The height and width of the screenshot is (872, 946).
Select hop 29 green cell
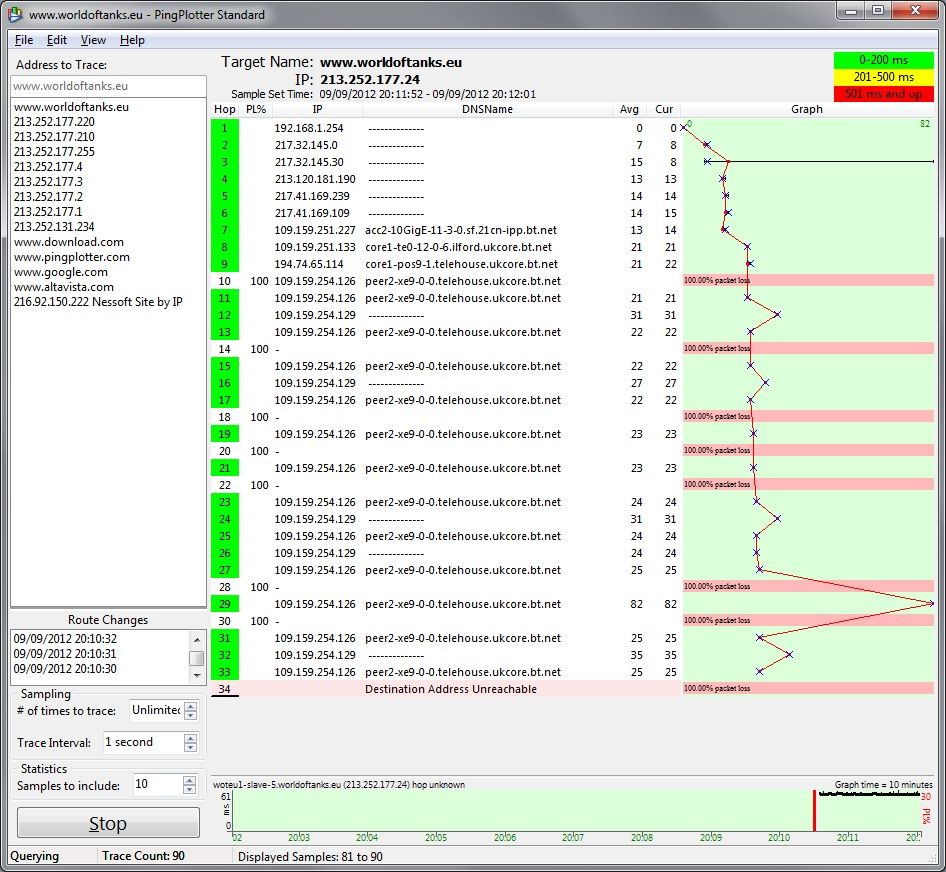coord(224,604)
